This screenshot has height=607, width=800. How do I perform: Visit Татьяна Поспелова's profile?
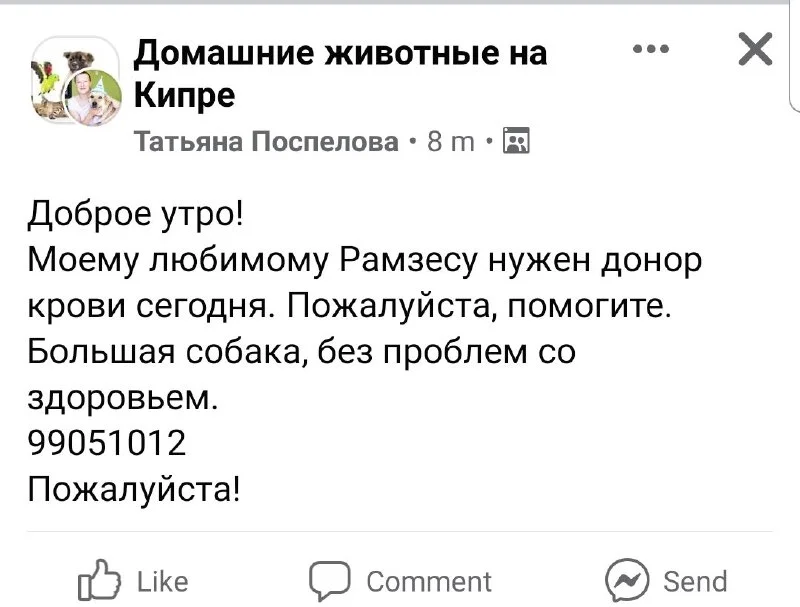(x=266, y=142)
